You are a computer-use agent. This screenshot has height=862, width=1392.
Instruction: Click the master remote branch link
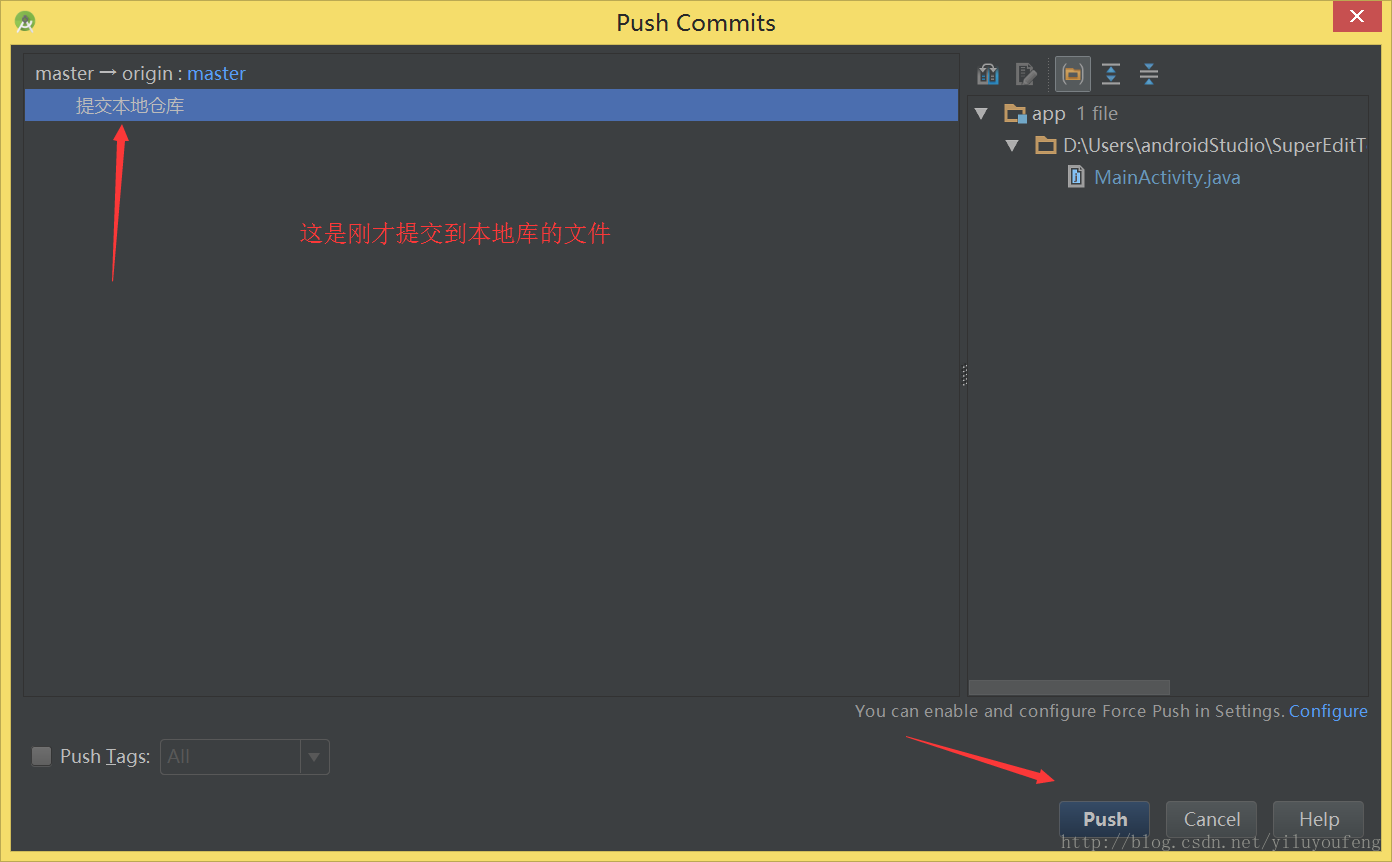coord(216,74)
